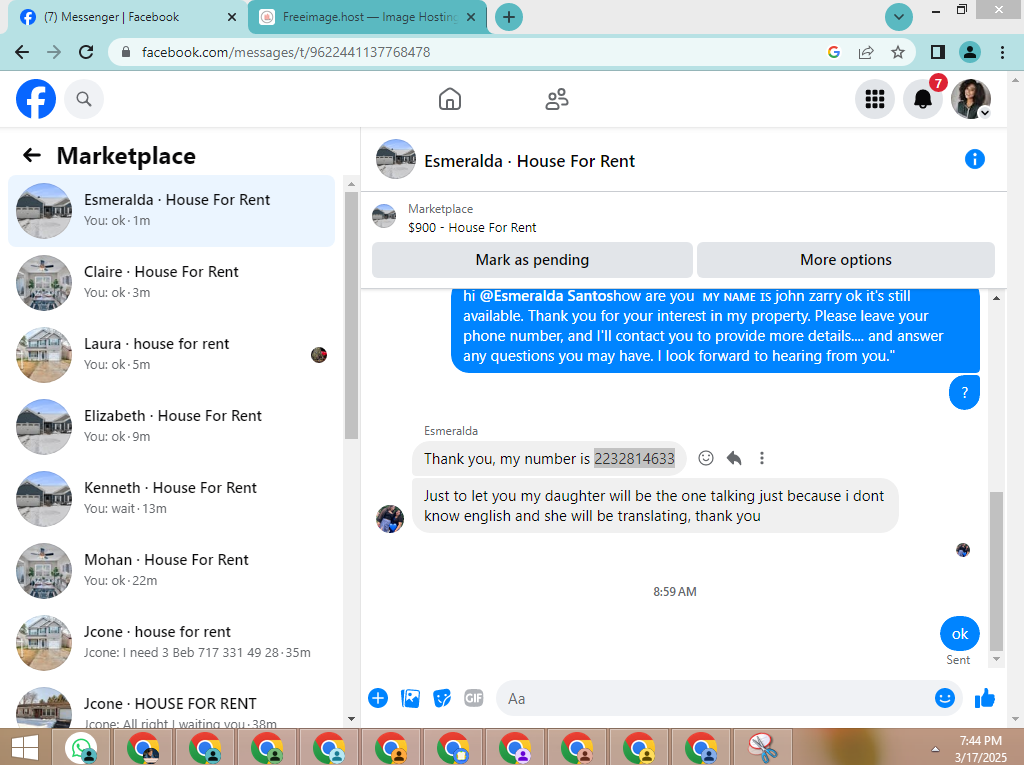Click the Mark as pending button

[x=532, y=260]
